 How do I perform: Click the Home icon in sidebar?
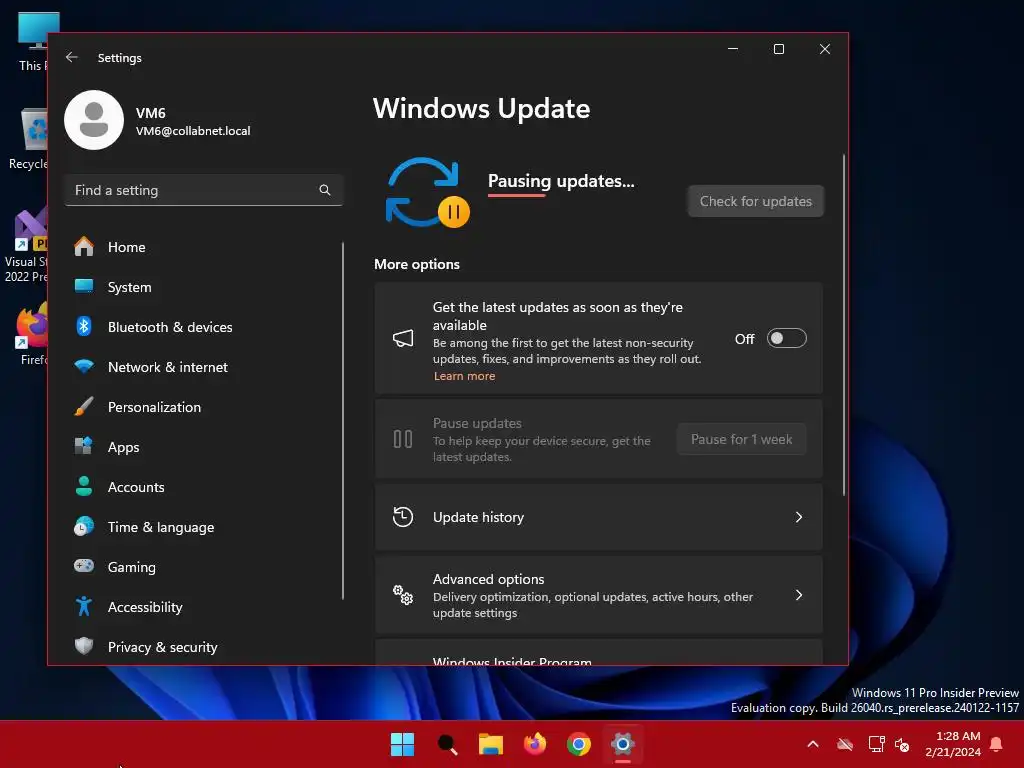84,247
